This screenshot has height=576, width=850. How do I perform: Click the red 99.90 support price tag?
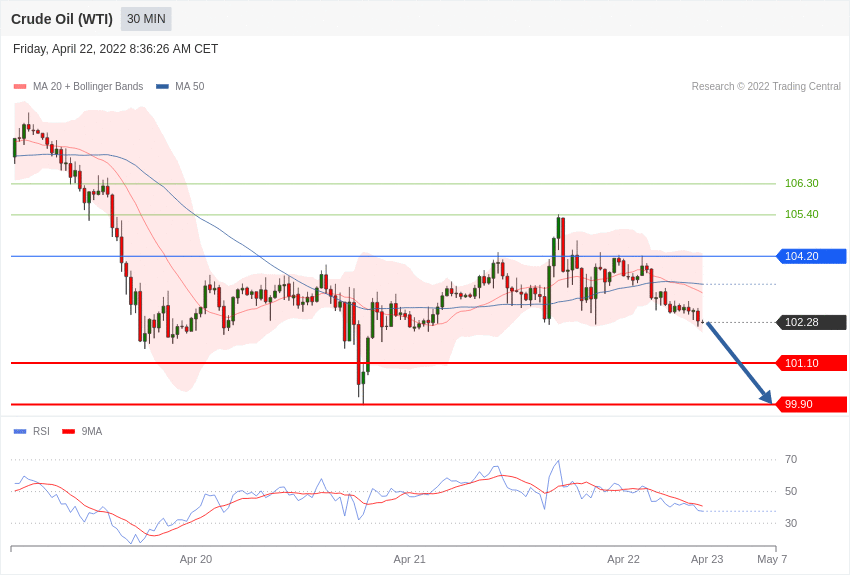[812, 404]
